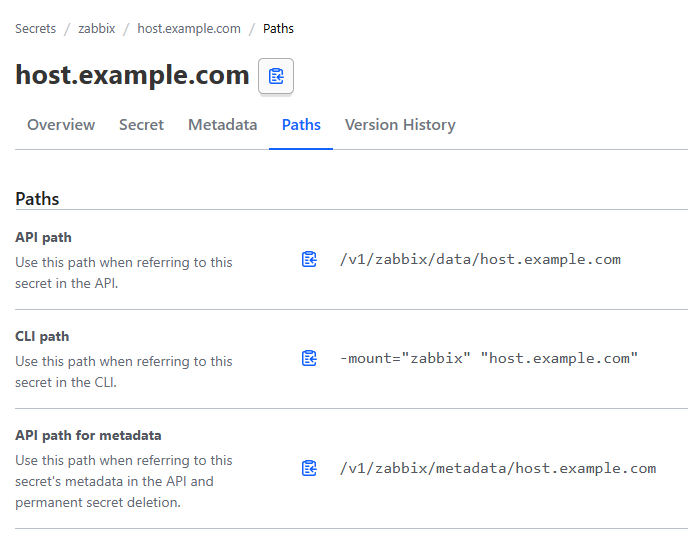Image resolution: width=688 pixels, height=542 pixels.
Task: Click the "CLI path" label
Action: coord(42,336)
